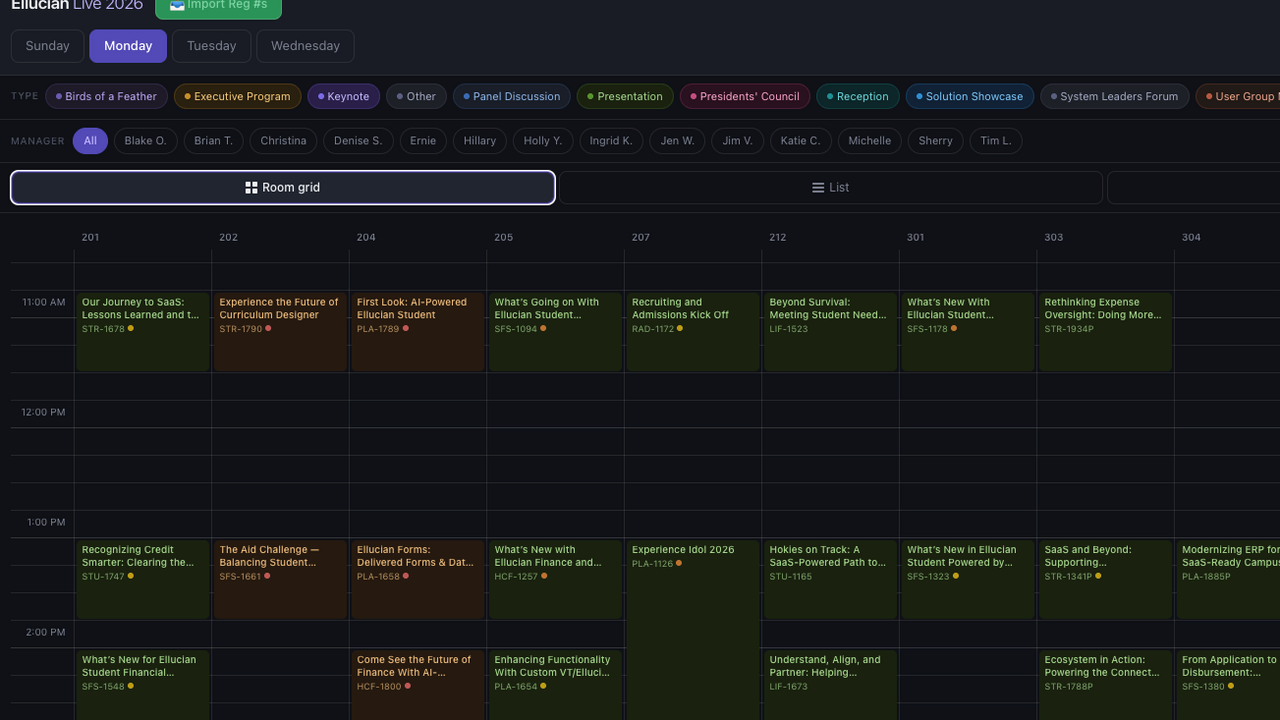Open the Wednesday day tab
1280x720 pixels.
(x=305, y=46)
